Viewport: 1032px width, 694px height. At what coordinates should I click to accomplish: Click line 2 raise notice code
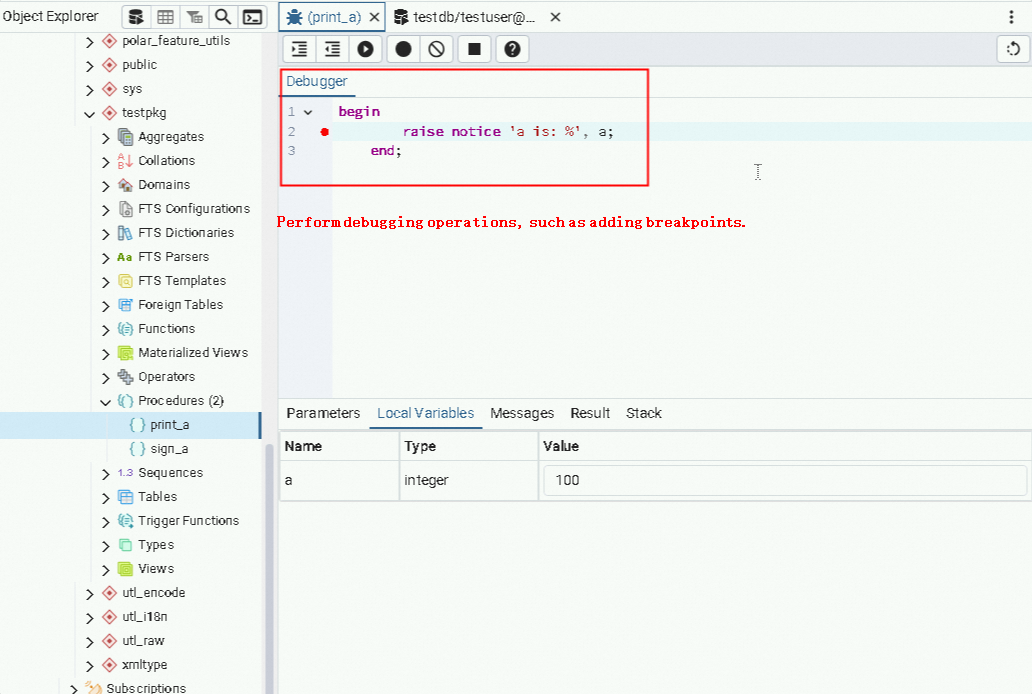[508, 132]
